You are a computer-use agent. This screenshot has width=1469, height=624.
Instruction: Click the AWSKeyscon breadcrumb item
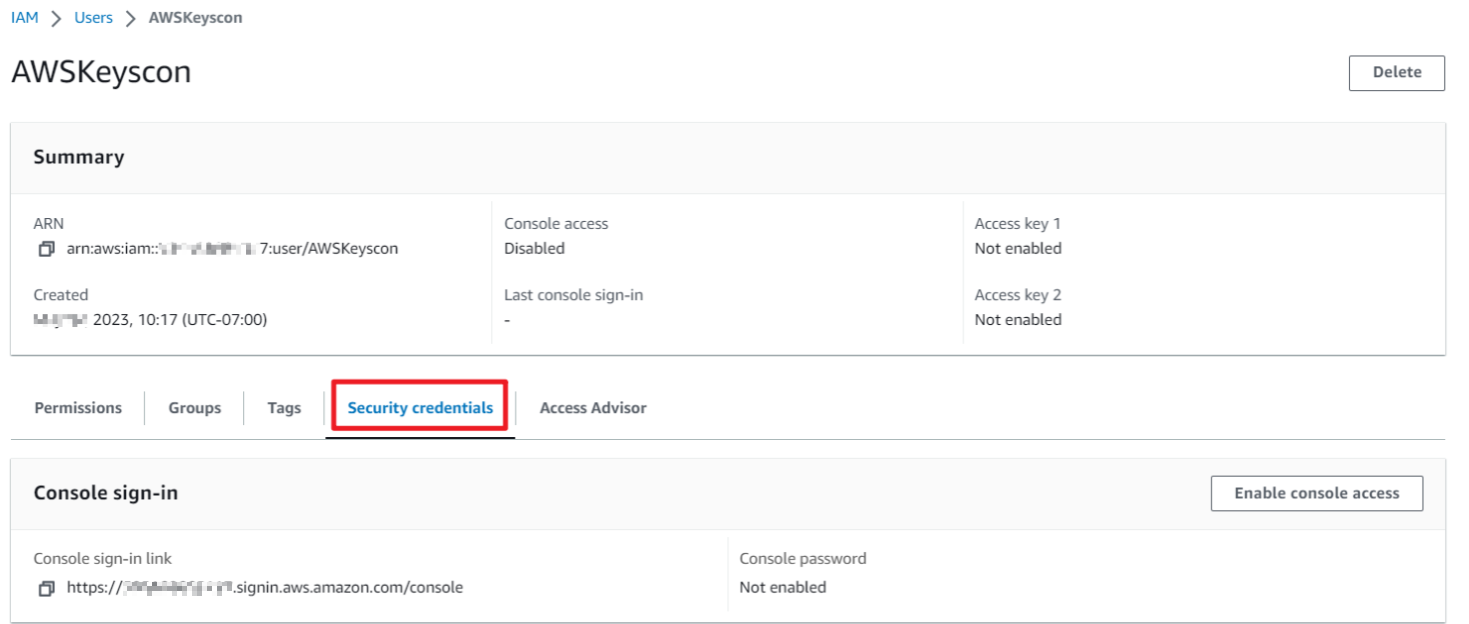[x=195, y=18]
